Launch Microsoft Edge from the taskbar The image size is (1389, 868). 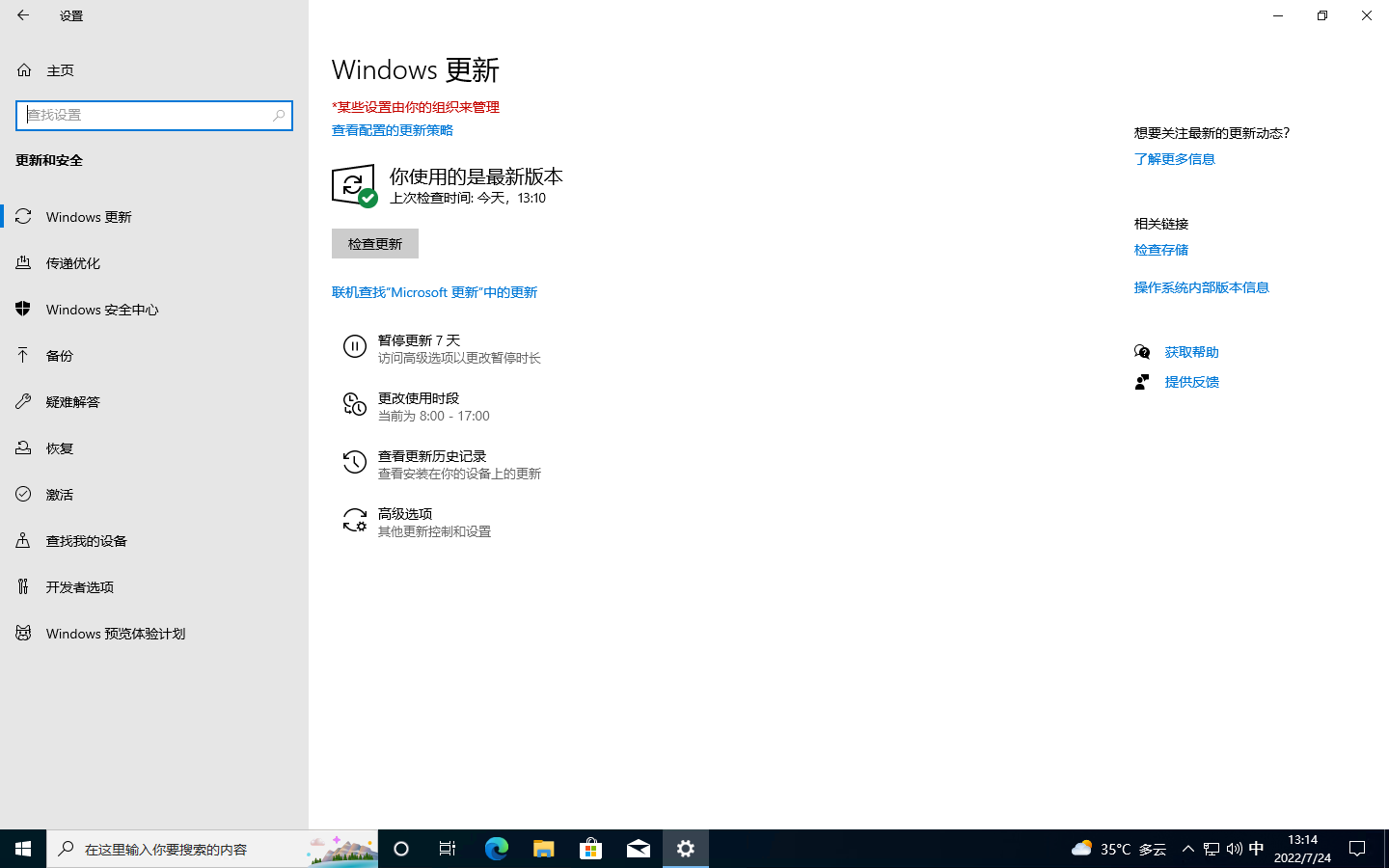[496, 849]
